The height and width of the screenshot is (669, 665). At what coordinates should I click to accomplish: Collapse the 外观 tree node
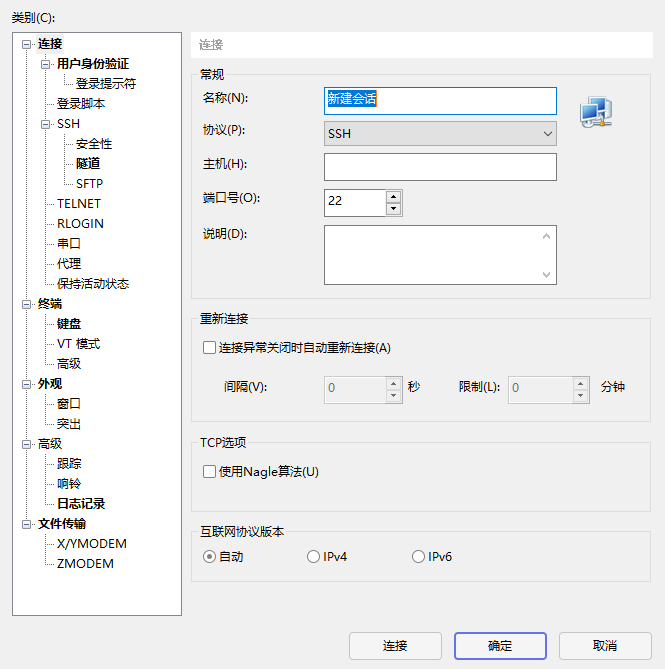pos(26,384)
